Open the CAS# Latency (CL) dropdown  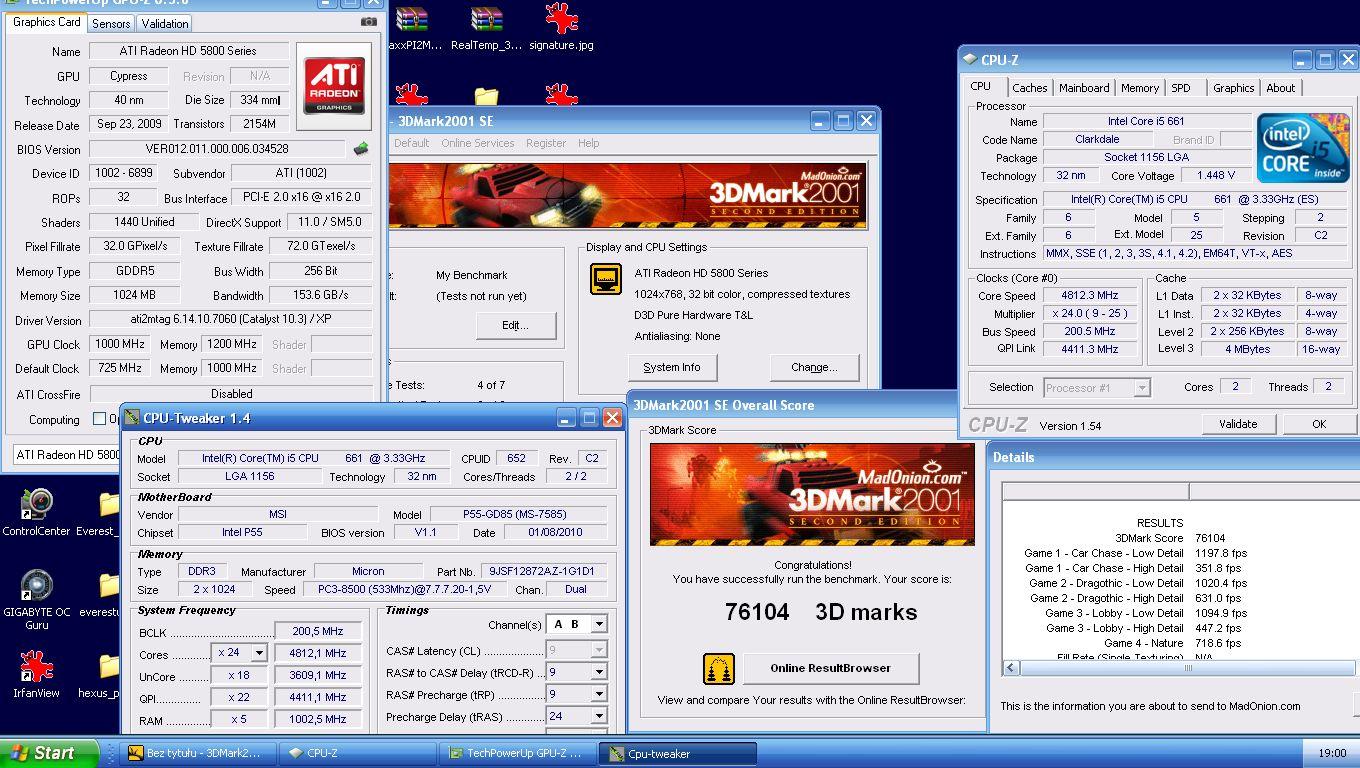[x=599, y=651]
